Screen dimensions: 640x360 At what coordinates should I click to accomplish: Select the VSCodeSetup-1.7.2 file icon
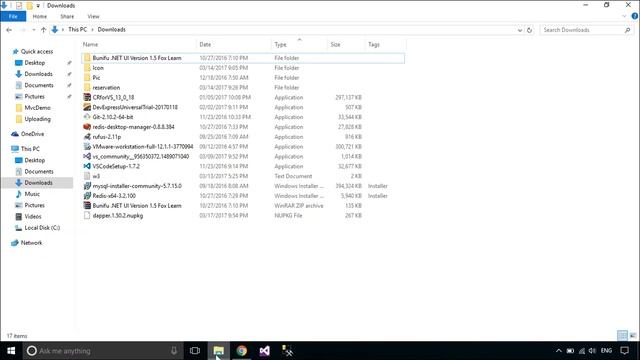[87, 166]
